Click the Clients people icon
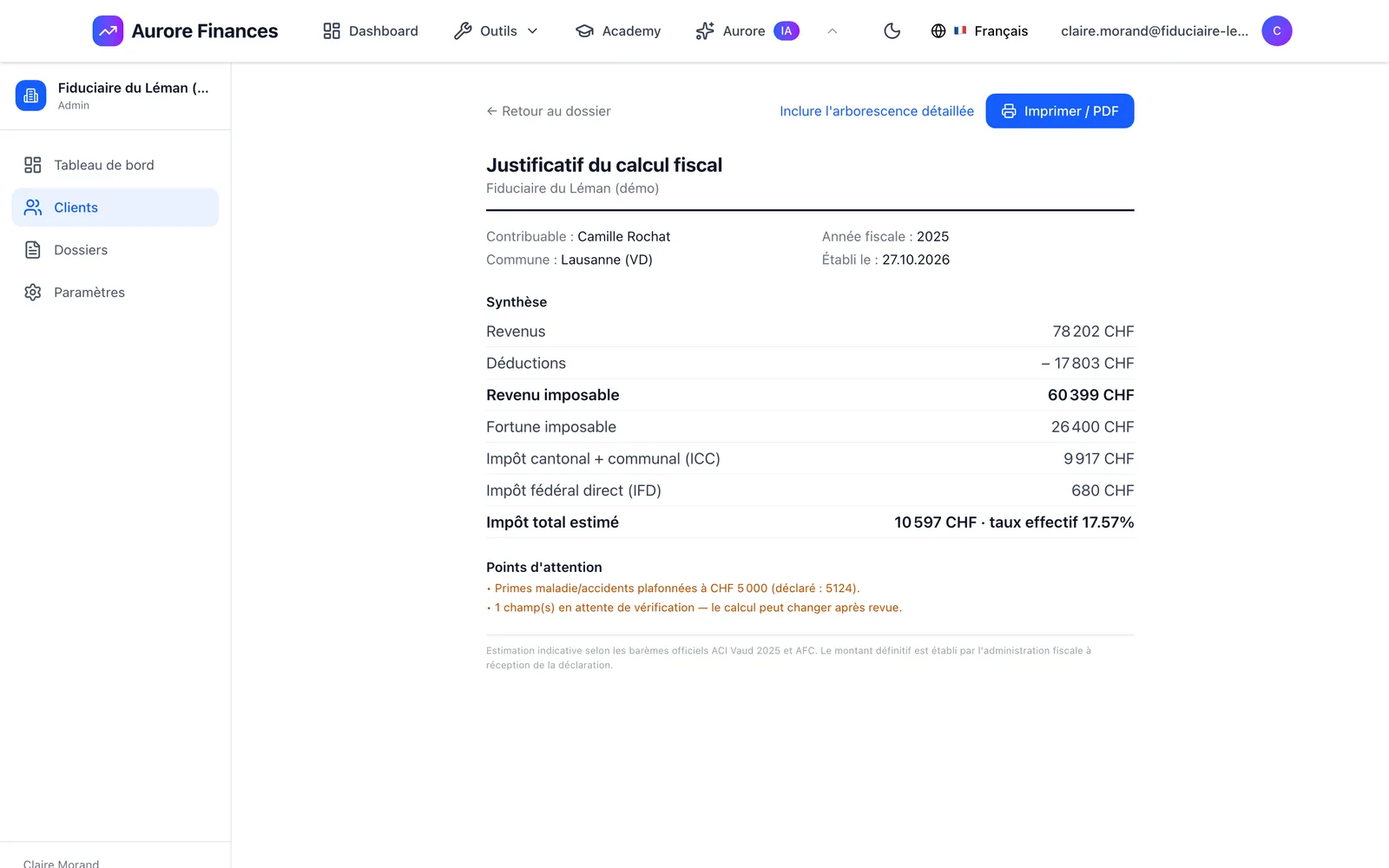Viewport: 1389px width, 868px height. (x=33, y=207)
